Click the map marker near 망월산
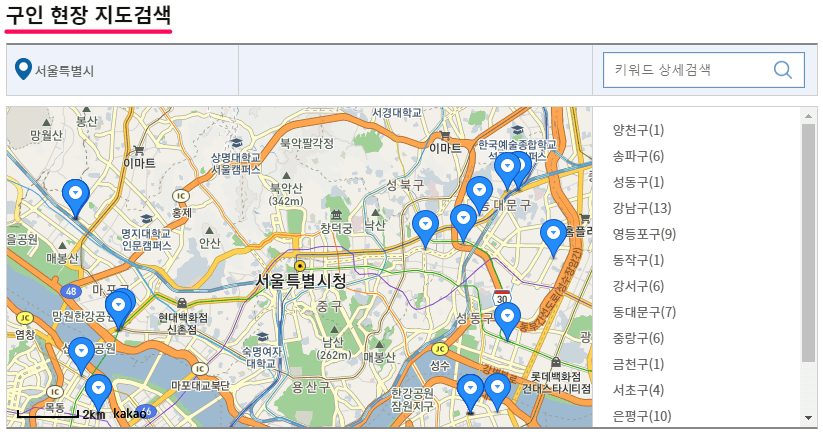 pyautogui.click(x=76, y=198)
